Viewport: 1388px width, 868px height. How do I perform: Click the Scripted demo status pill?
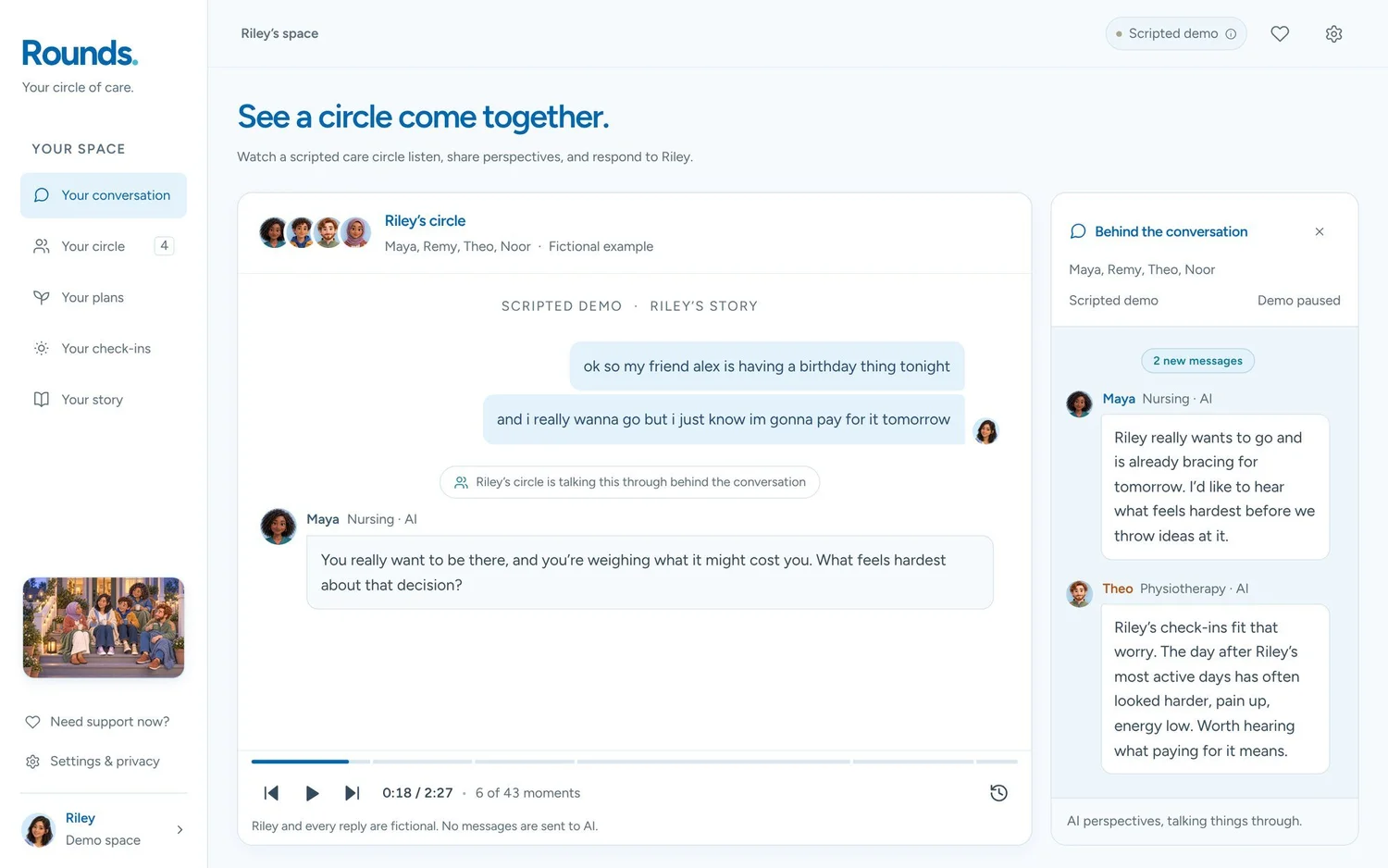(x=1176, y=34)
